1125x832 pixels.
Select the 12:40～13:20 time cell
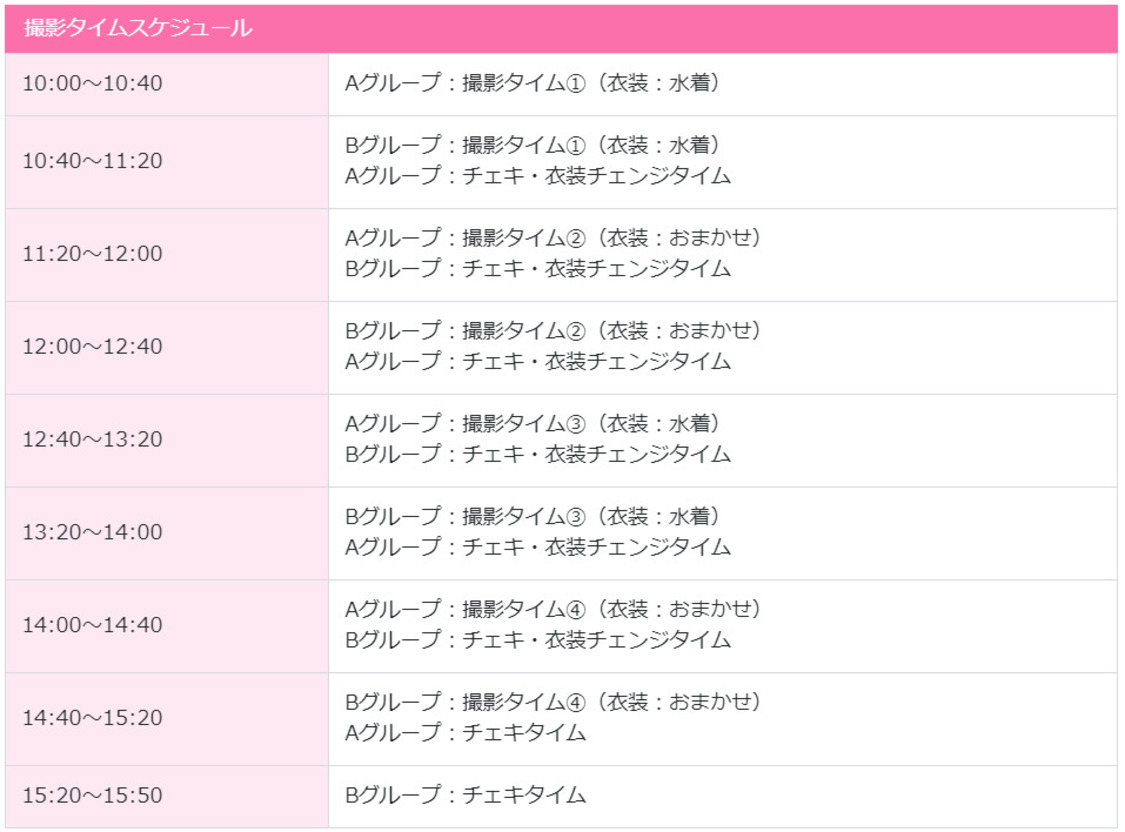[92, 441]
